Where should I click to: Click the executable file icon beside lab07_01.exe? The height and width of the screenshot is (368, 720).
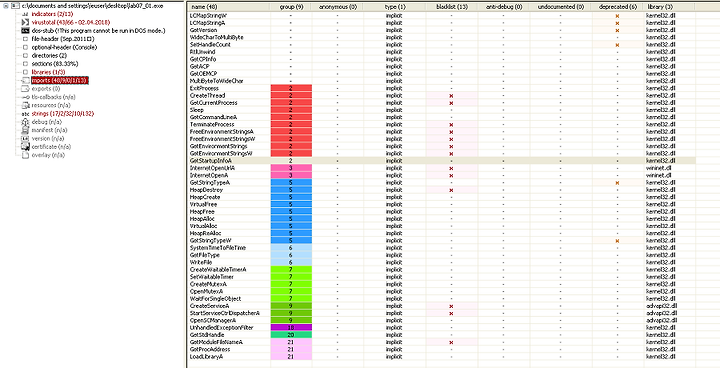[16, 6]
